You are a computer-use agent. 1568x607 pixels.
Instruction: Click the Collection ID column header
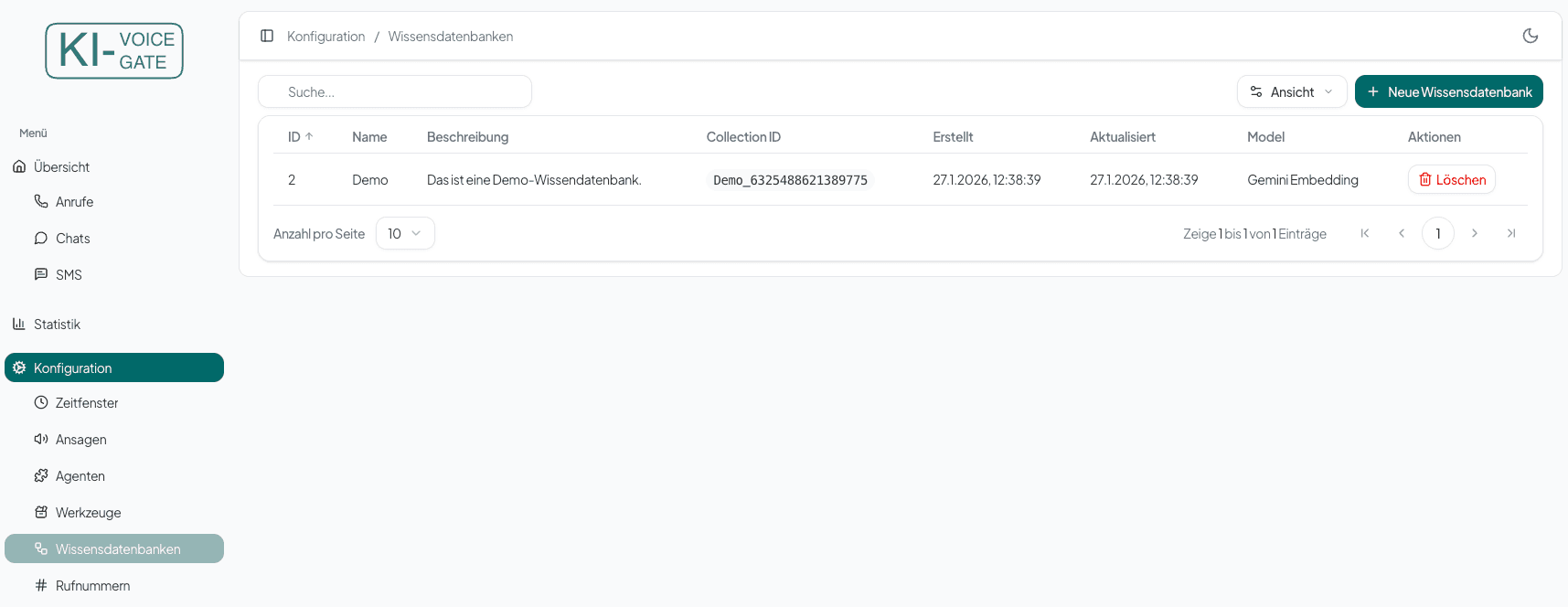(743, 136)
